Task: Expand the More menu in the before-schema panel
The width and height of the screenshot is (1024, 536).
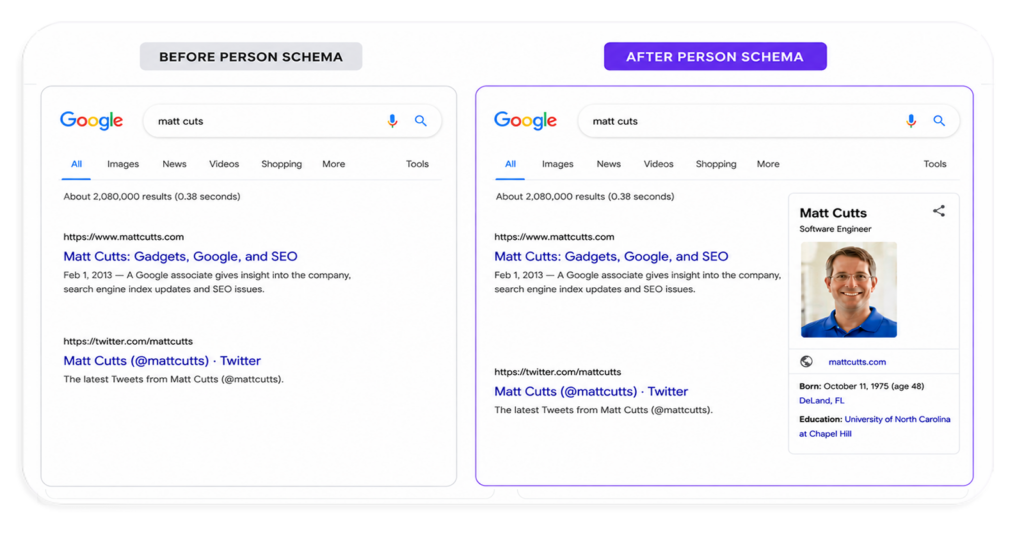Action: pos(334,164)
